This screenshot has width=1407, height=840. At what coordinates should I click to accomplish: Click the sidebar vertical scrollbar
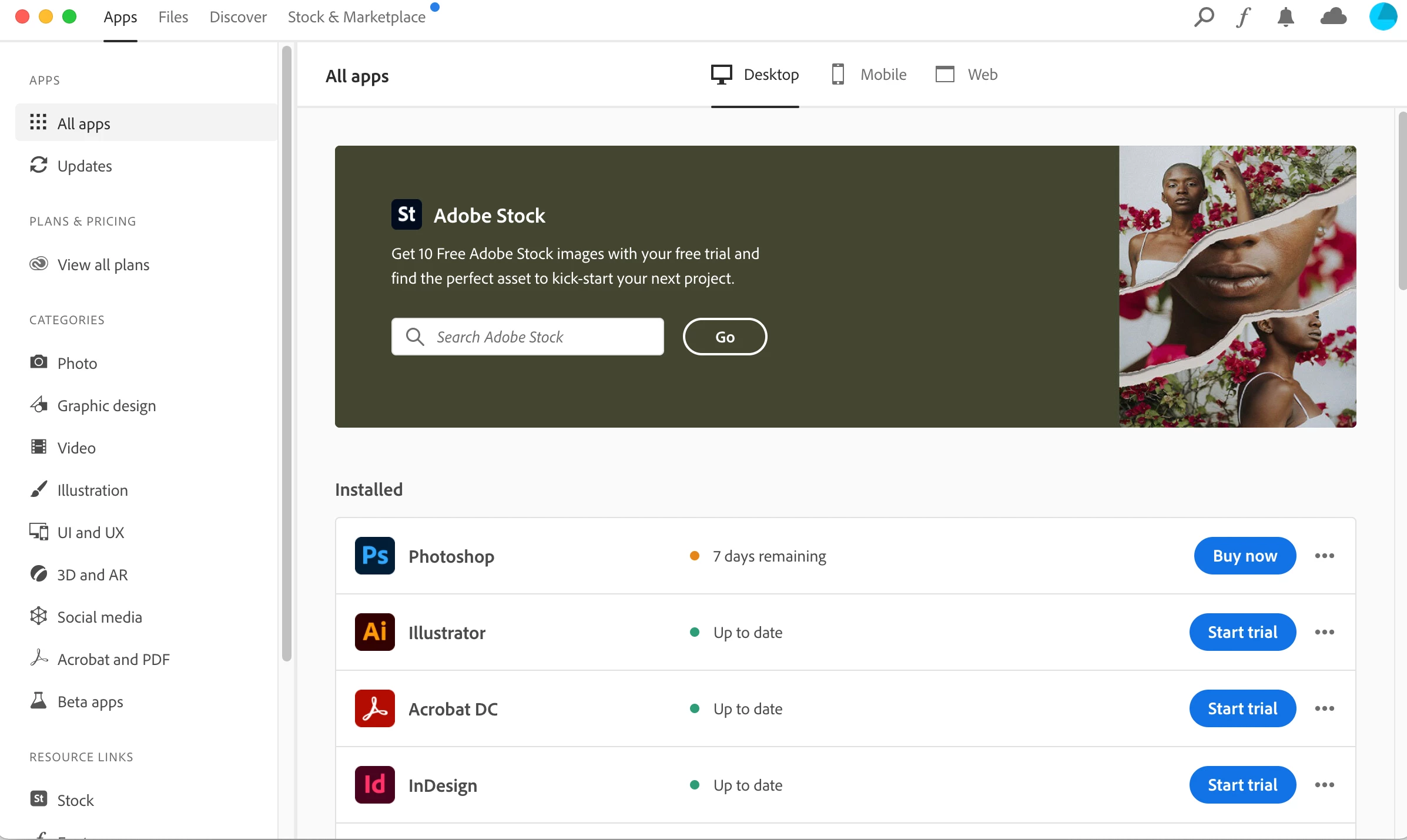pos(287,352)
